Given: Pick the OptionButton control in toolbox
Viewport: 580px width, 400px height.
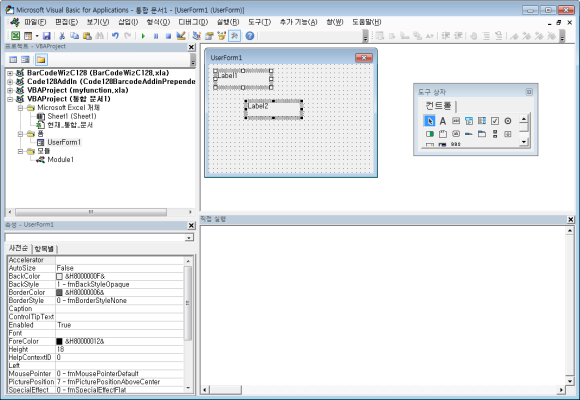Looking at the screenshot, I should click(x=508, y=121).
